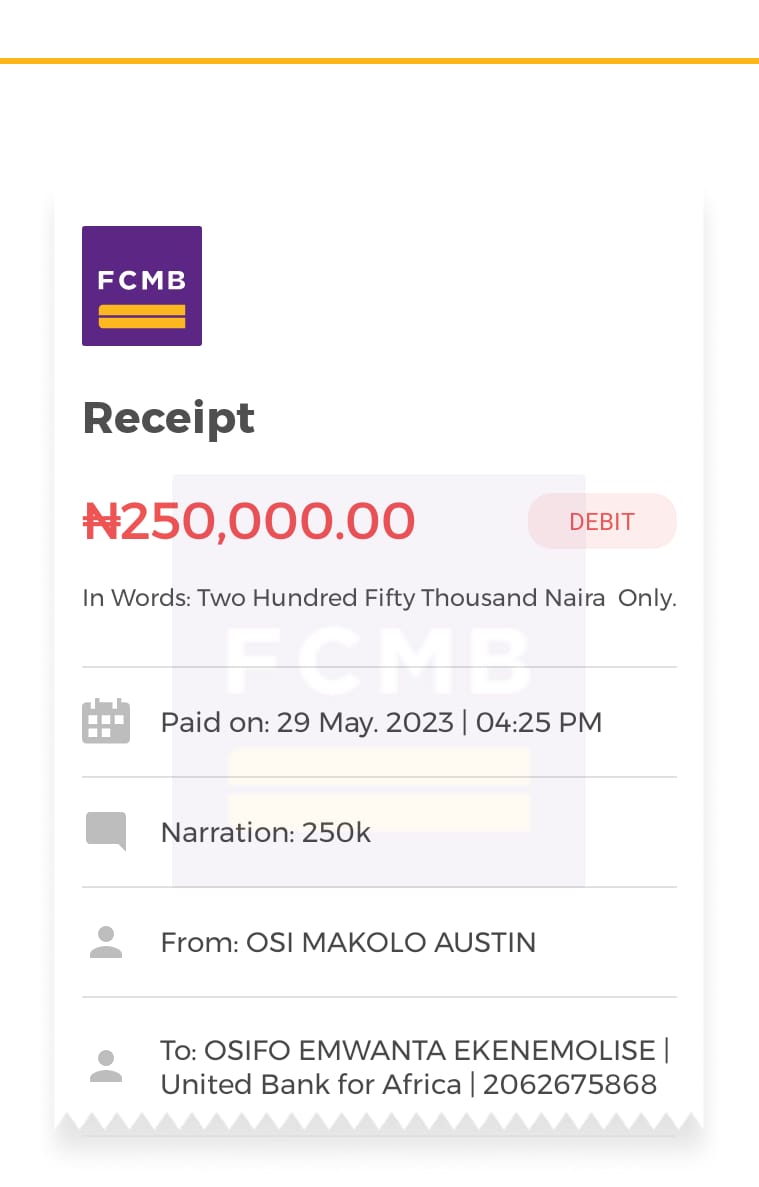Click the orange bar at top

click(379, 61)
